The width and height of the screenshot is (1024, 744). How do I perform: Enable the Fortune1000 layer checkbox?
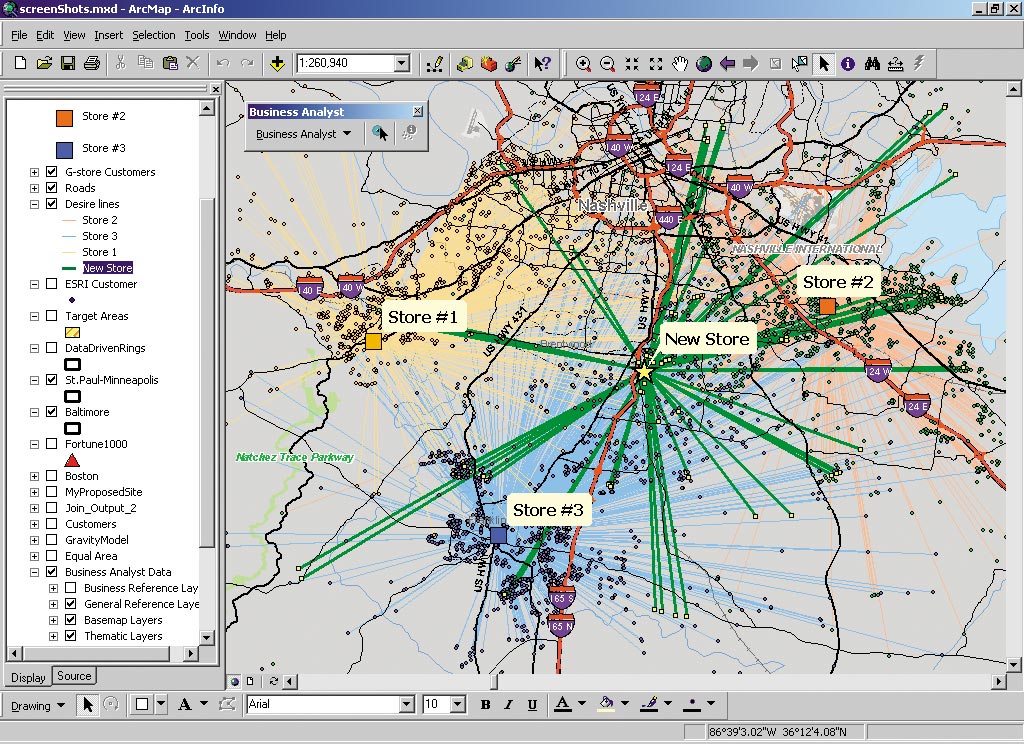click(x=52, y=444)
